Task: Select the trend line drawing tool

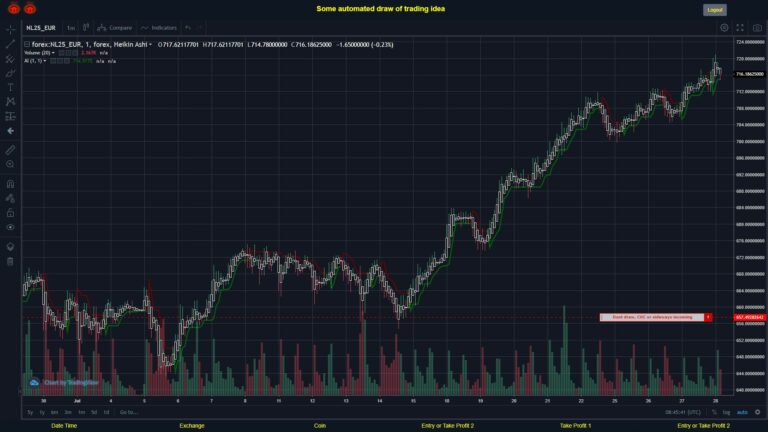Action: (x=10, y=45)
